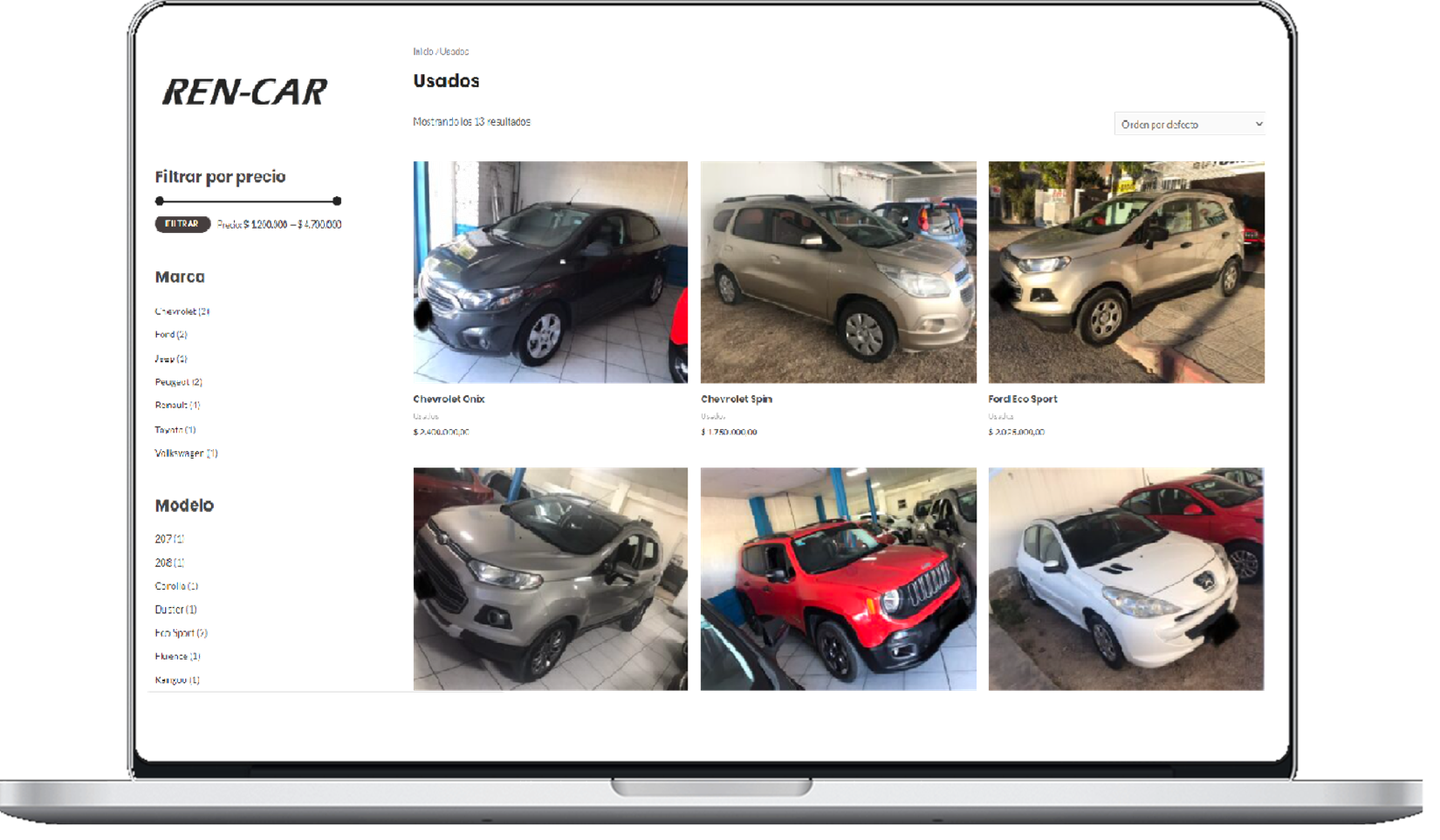The width and height of the screenshot is (1440, 840).
Task: Click the right handle of the price slider
Action: tap(337, 201)
